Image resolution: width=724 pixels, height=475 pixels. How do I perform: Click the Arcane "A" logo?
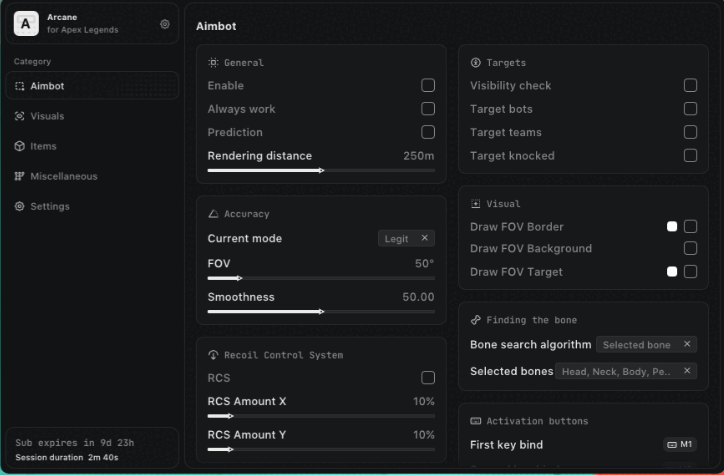[x=26, y=24]
